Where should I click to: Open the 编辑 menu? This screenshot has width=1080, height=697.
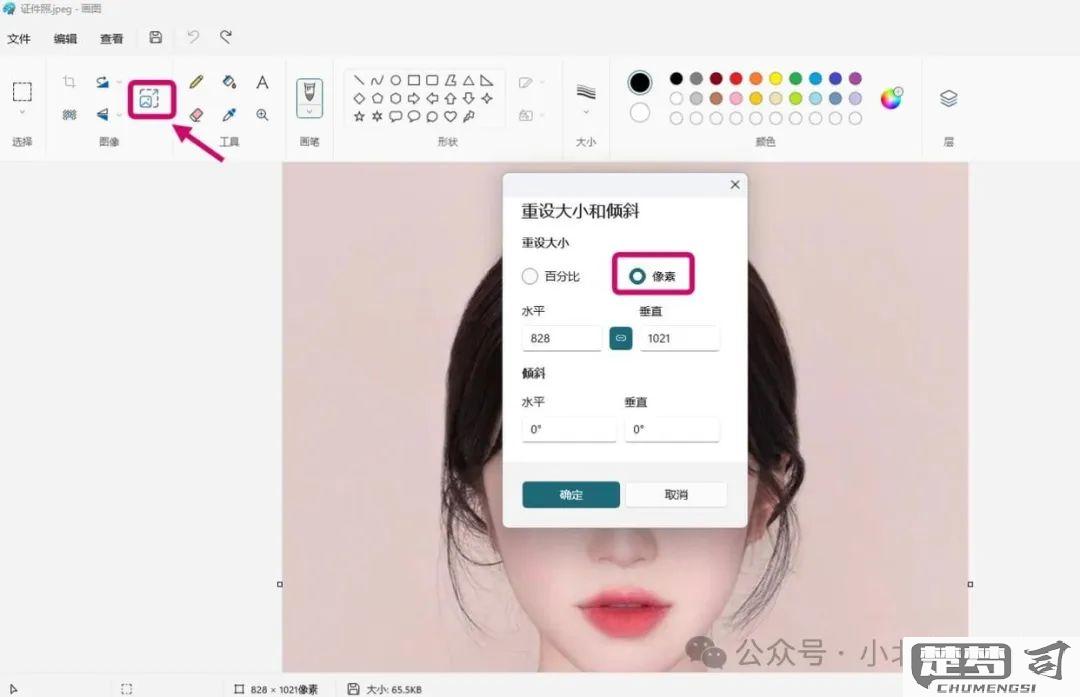click(65, 39)
